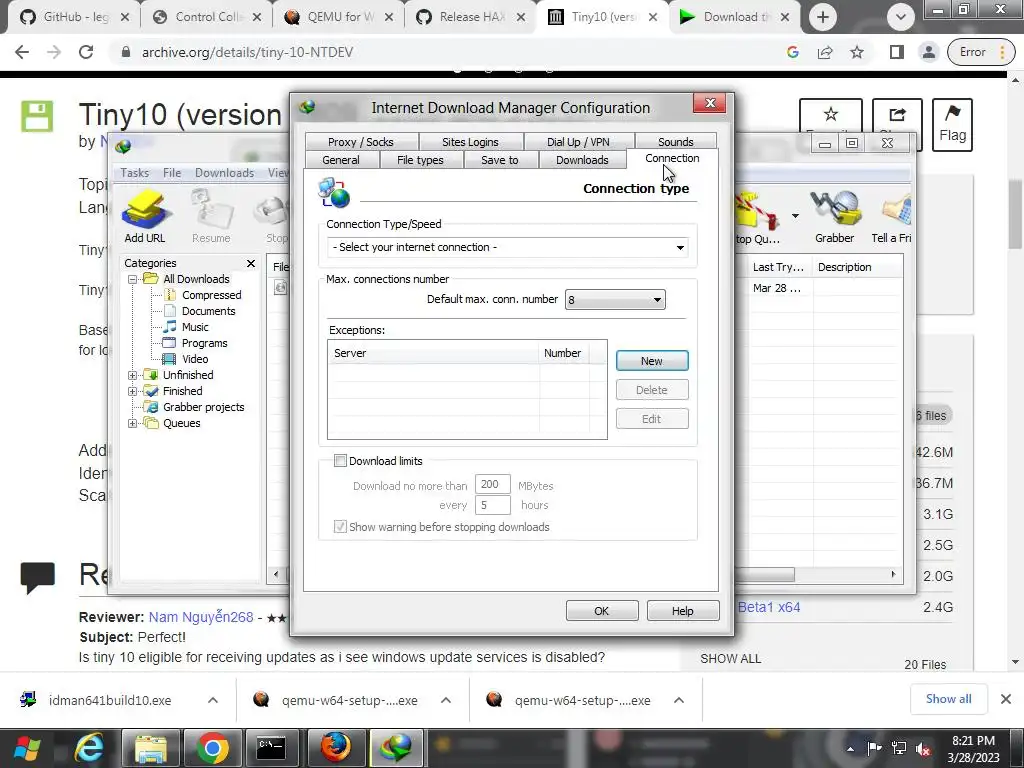Screen dimensions: 1024x768
Task: Open a new Chrome tab
Action: coord(823,17)
